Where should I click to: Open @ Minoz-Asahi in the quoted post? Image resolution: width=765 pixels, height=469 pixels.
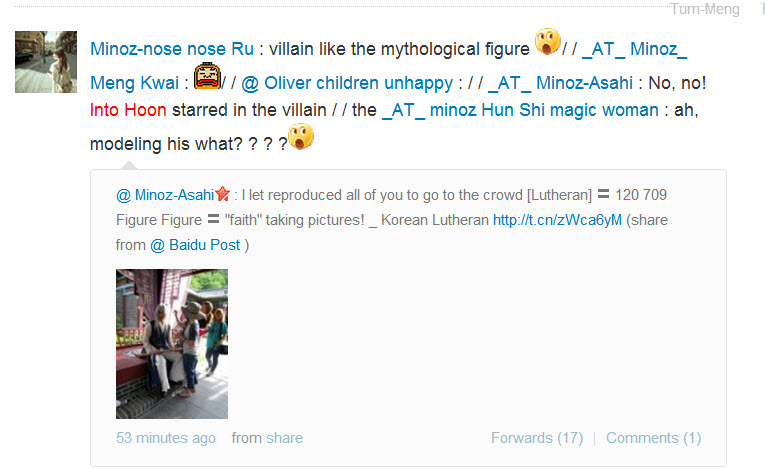(165, 195)
